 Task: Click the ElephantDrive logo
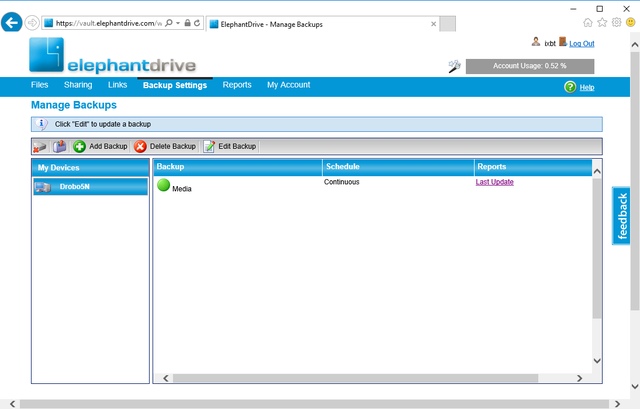(x=113, y=56)
